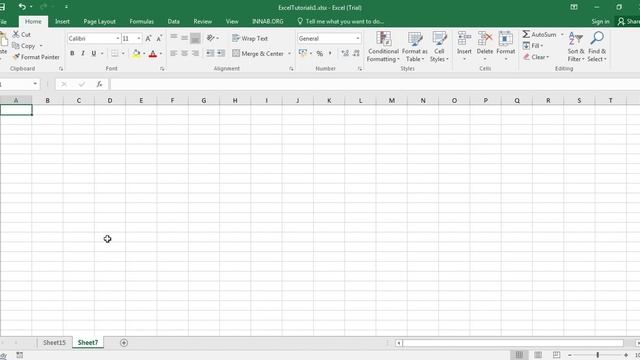
Task: Copy the selected cell
Action: pyautogui.click(x=24, y=46)
